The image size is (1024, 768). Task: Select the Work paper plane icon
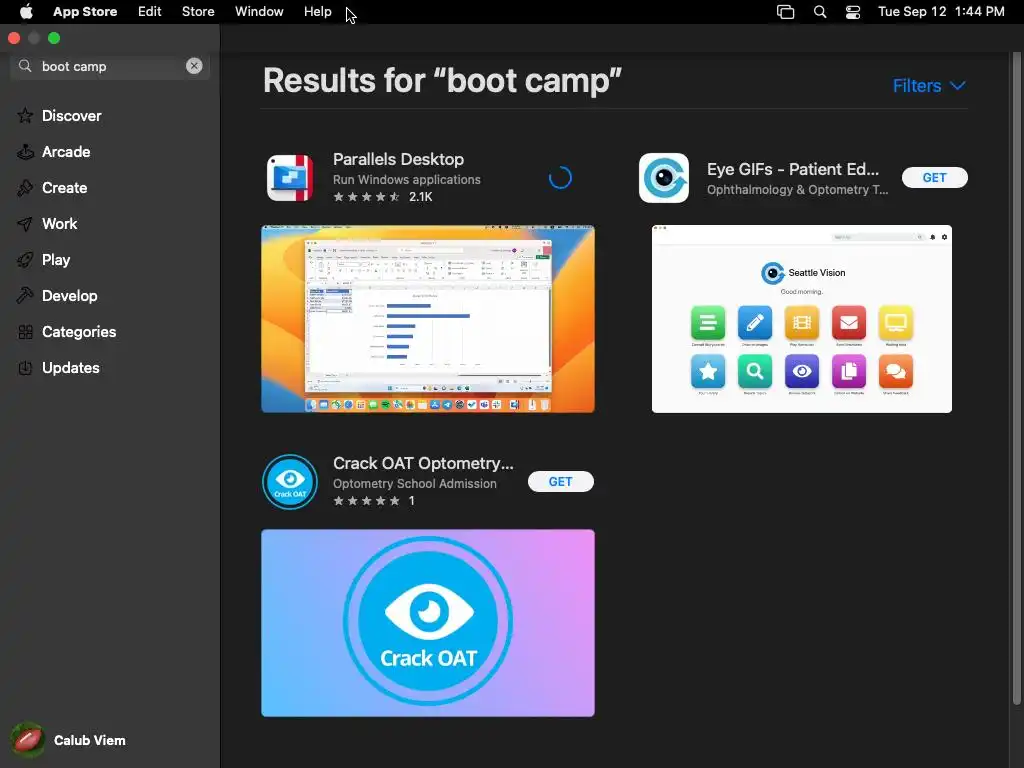tap(25, 224)
